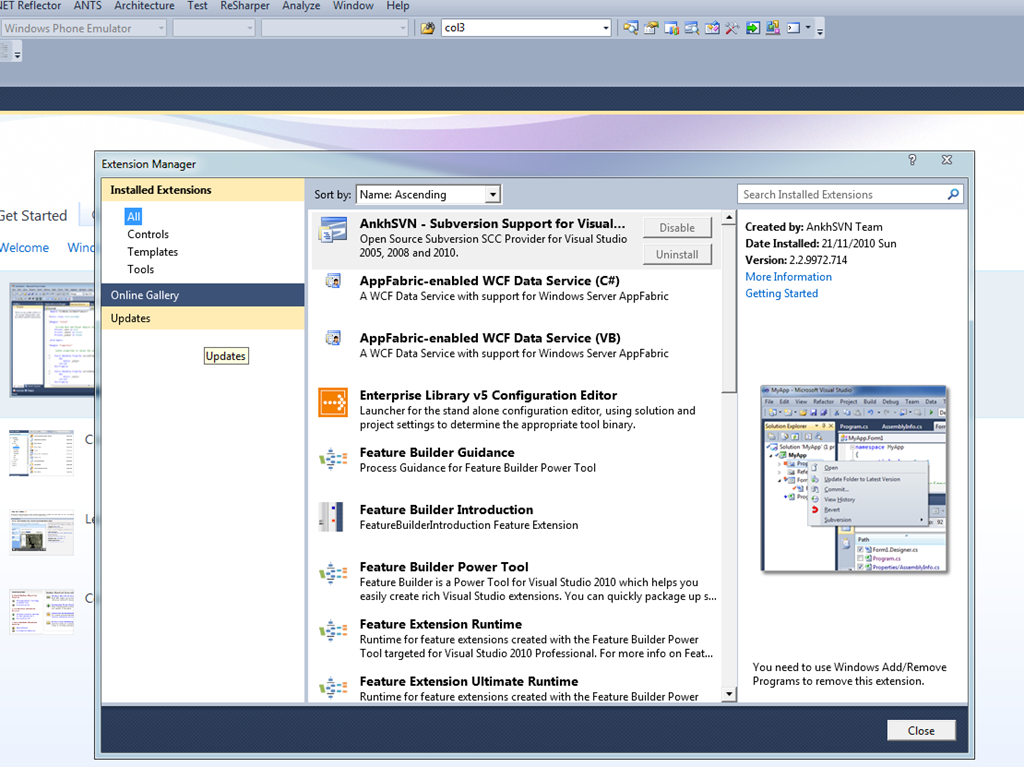1024x767 pixels.
Task: Open the Windows Phone Emulator target dropdown
Action: pos(160,28)
